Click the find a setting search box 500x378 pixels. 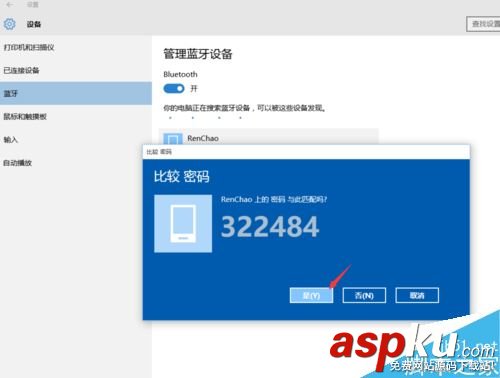click(x=483, y=24)
